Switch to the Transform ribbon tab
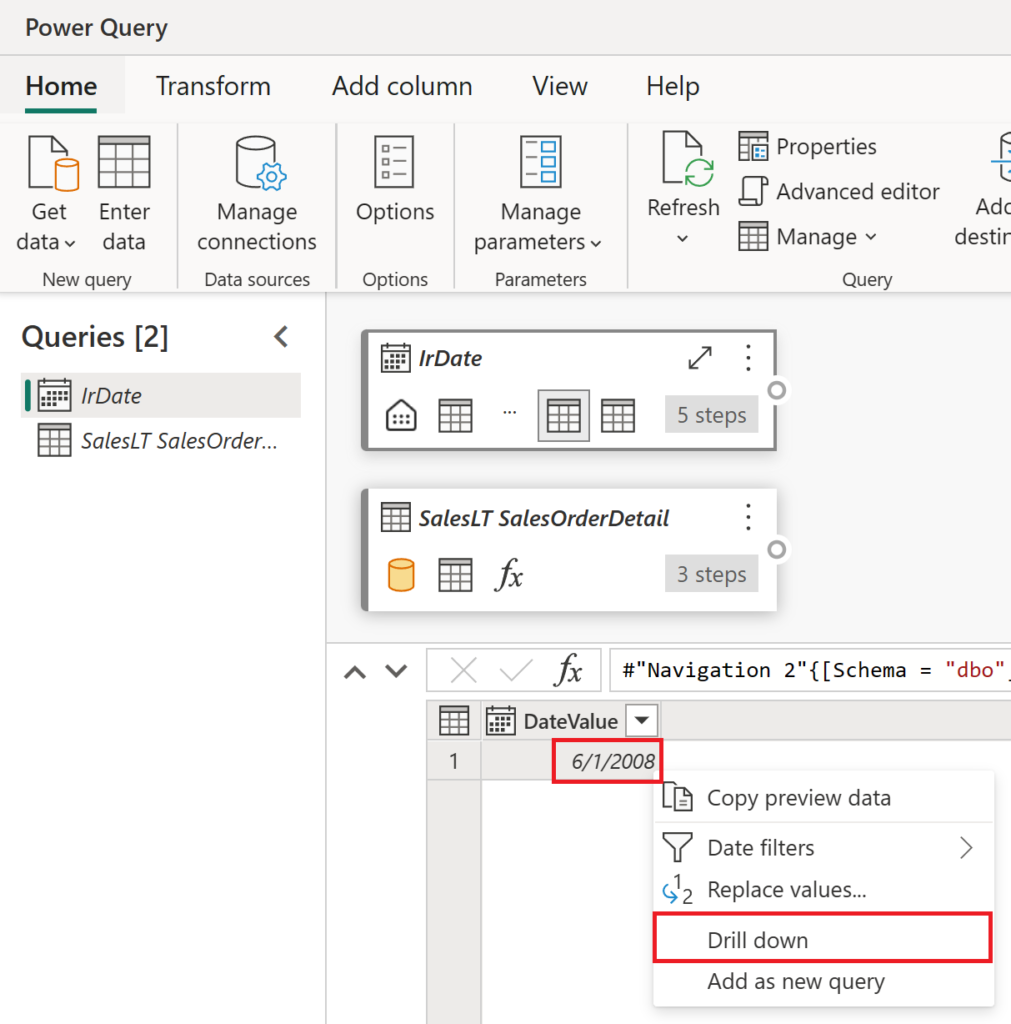This screenshot has height=1024, width=1011. point(212,86)
